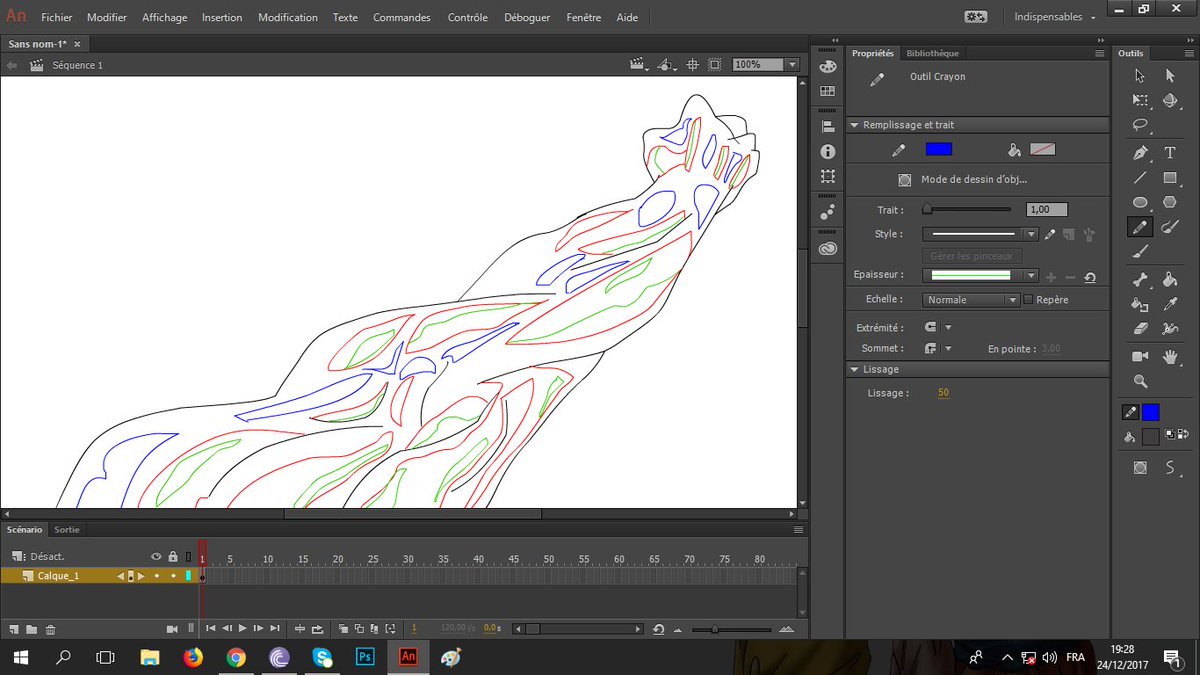The image size is (1200, 675).
Task: Play the timeline animation
Action: (x=242, y=629)
